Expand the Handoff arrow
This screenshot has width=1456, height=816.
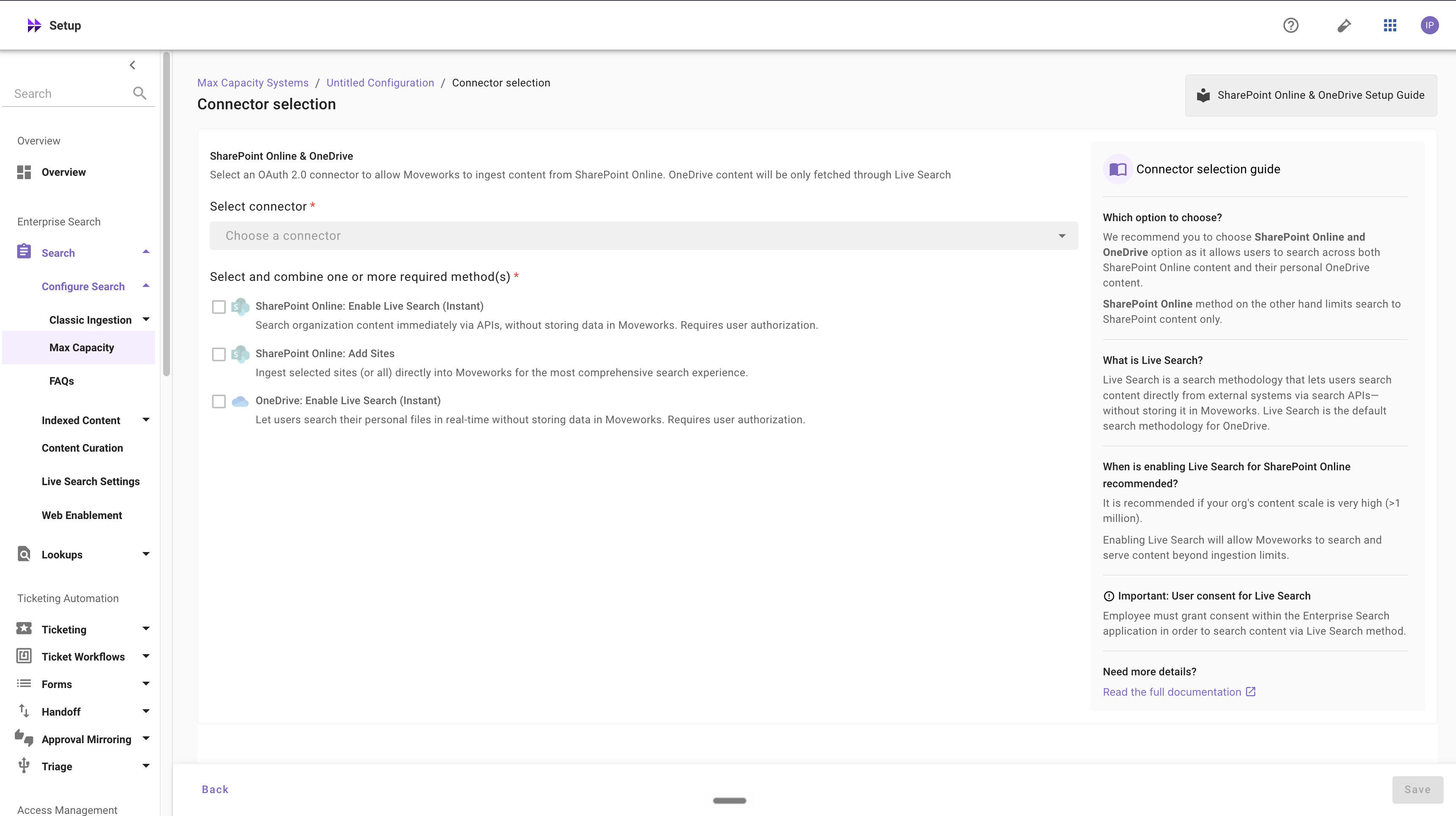(x=146, y=711)
